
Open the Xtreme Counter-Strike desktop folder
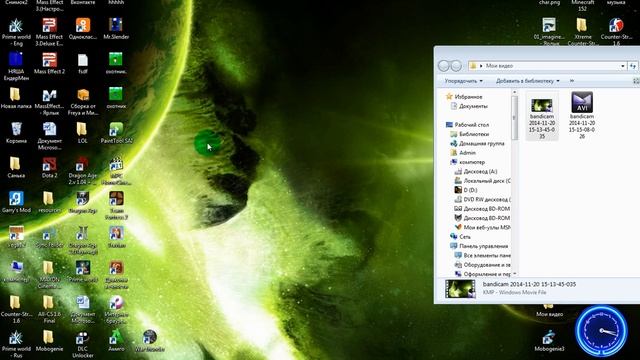(x=582, y=31)
